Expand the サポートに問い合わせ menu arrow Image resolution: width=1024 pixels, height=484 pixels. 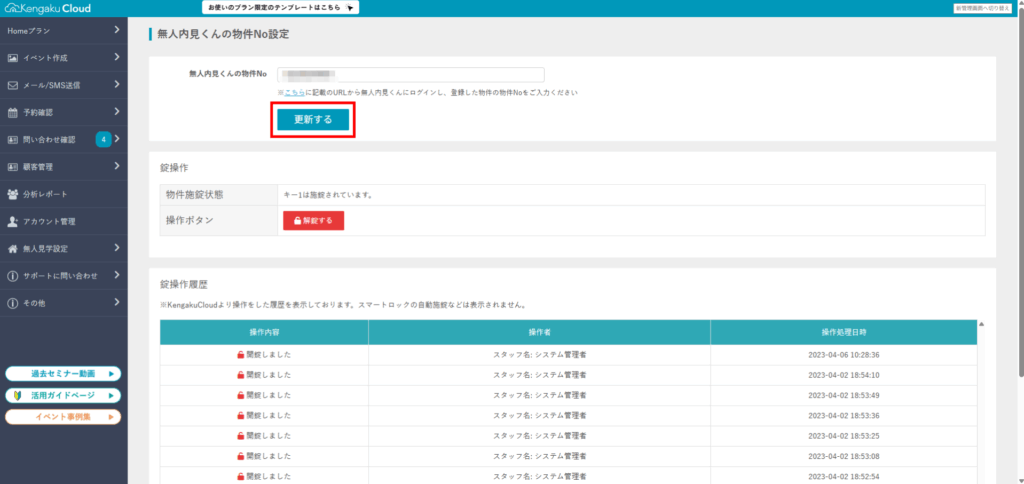click(117, 275)
